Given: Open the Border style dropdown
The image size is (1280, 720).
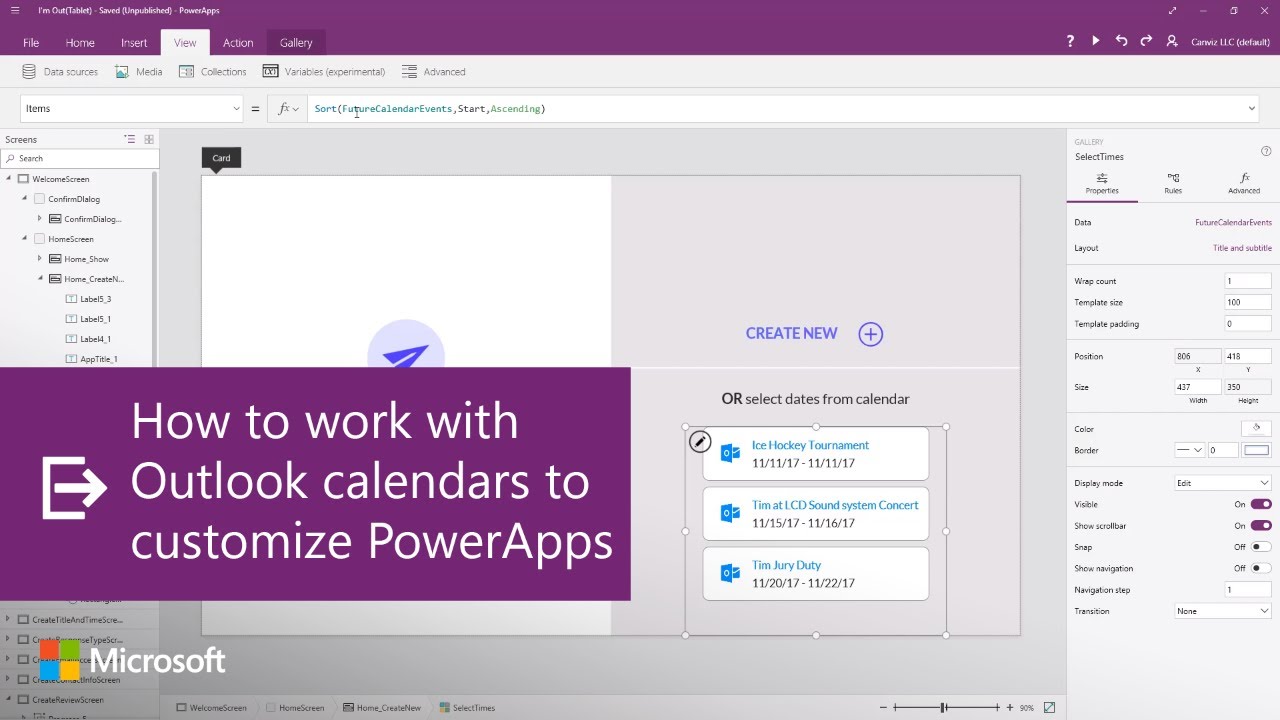Looking at the screenshot, I should point(1189,450).
